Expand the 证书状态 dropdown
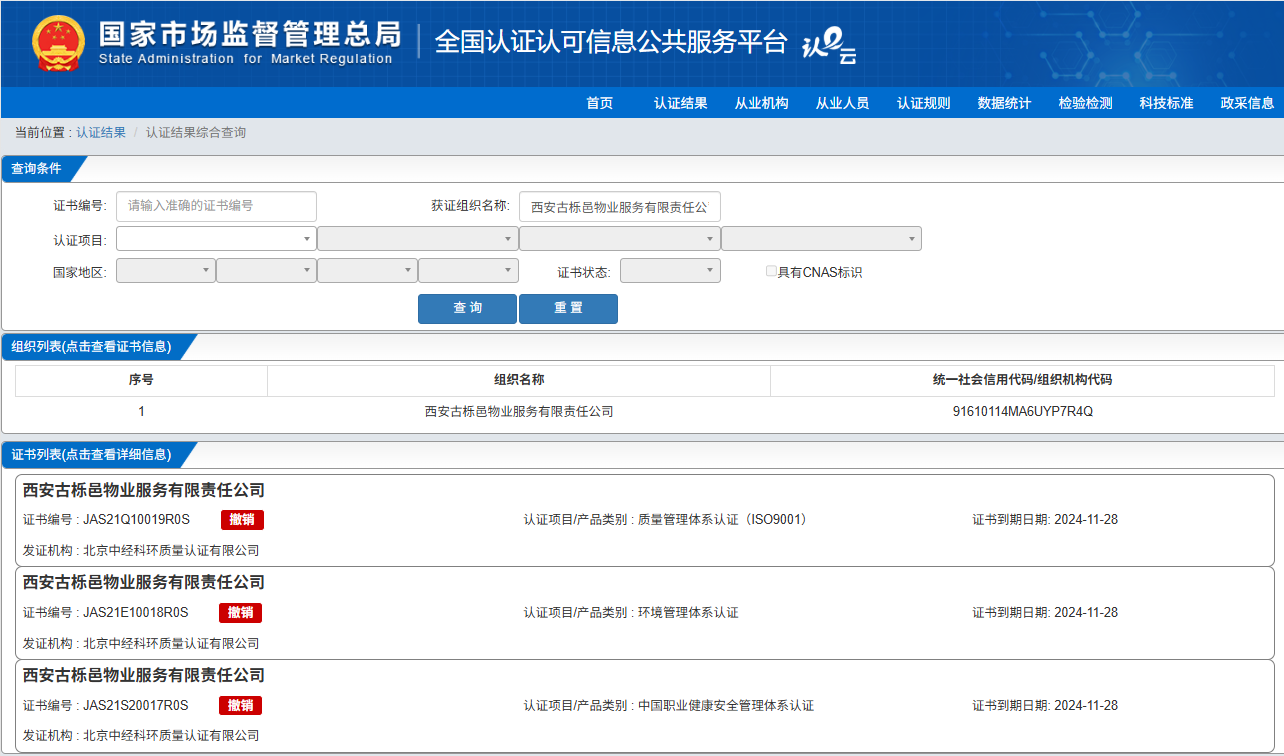This screenshot has width=1284, height=756. 669,271
